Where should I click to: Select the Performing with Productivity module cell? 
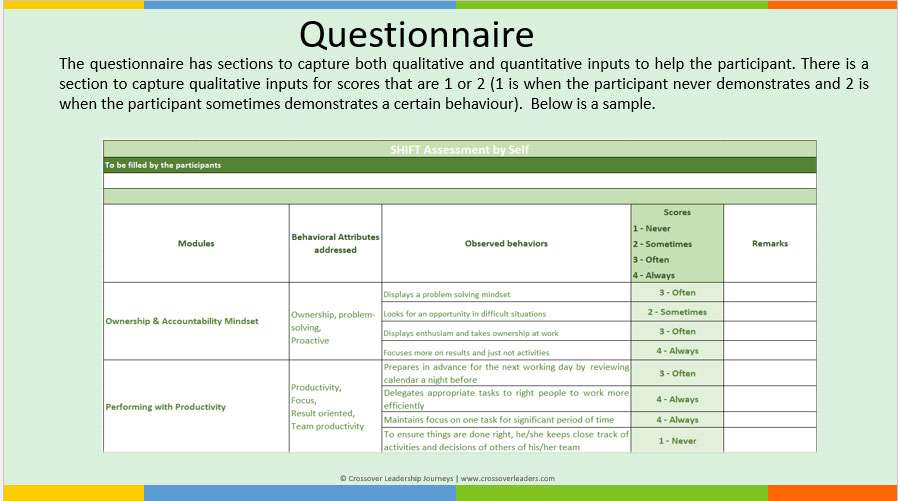pos(166,407)
